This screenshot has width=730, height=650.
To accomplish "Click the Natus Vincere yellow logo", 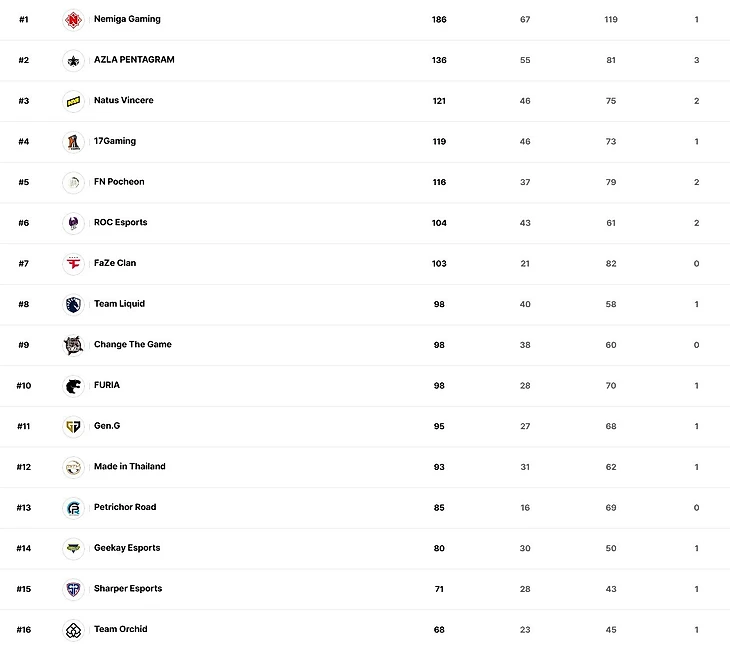I will [73, 101].
